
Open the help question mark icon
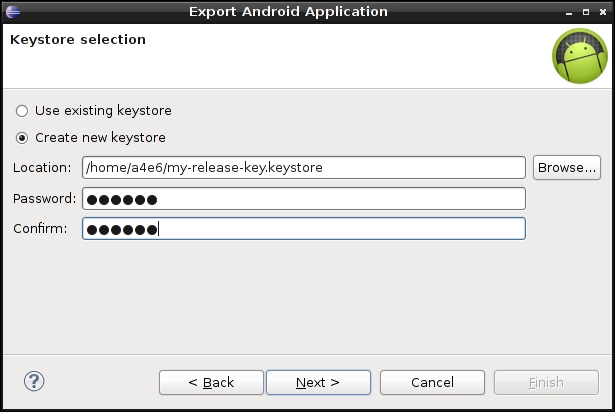click(34, 381)
